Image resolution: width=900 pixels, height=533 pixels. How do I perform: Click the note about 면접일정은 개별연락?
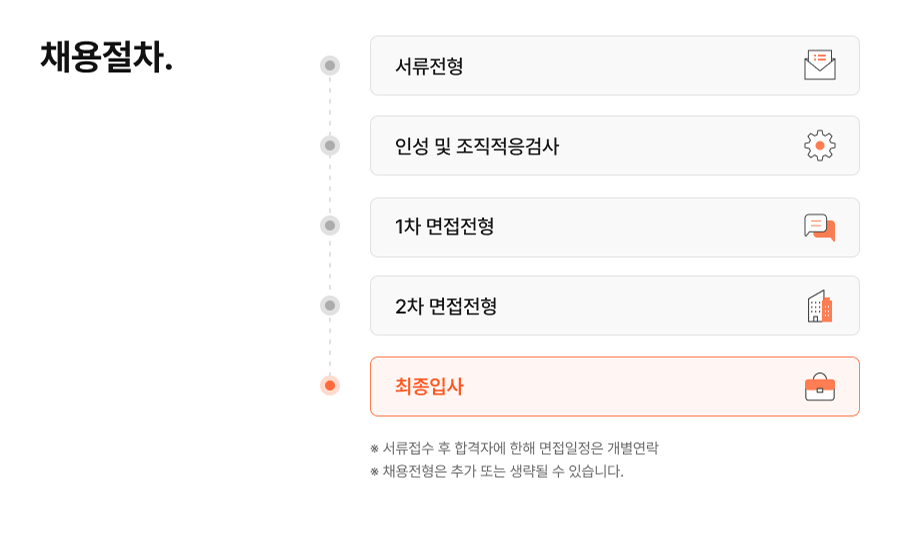pos(514,448)
